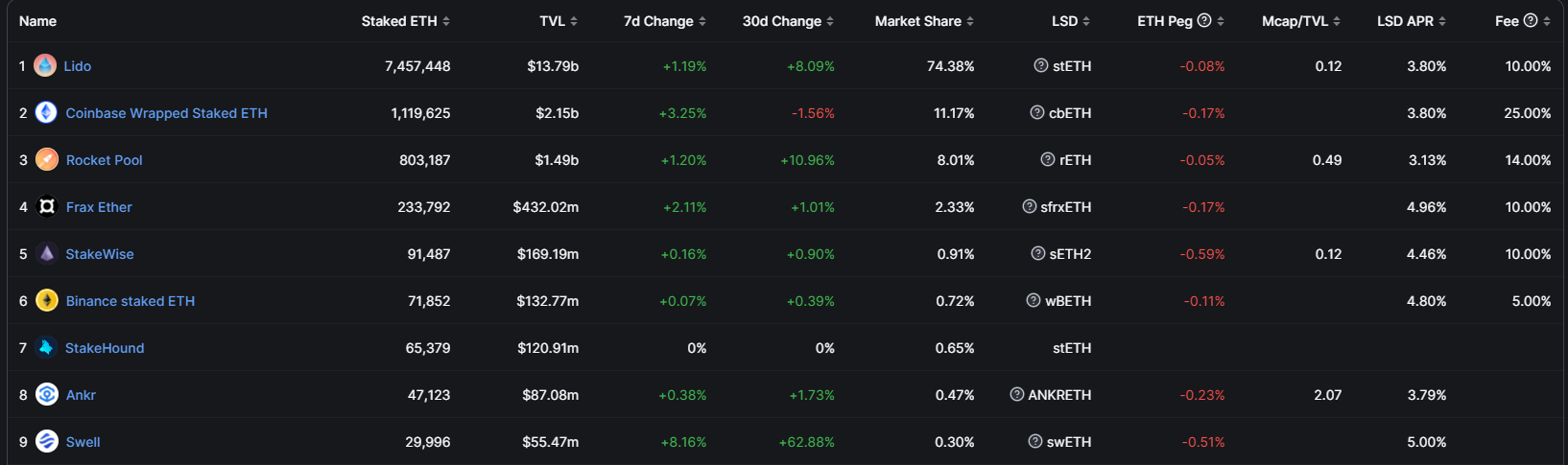Screen dimensions: 1568x465
Task: Click the Binance staked ETH logo
Action: click(x=47, y=301)
